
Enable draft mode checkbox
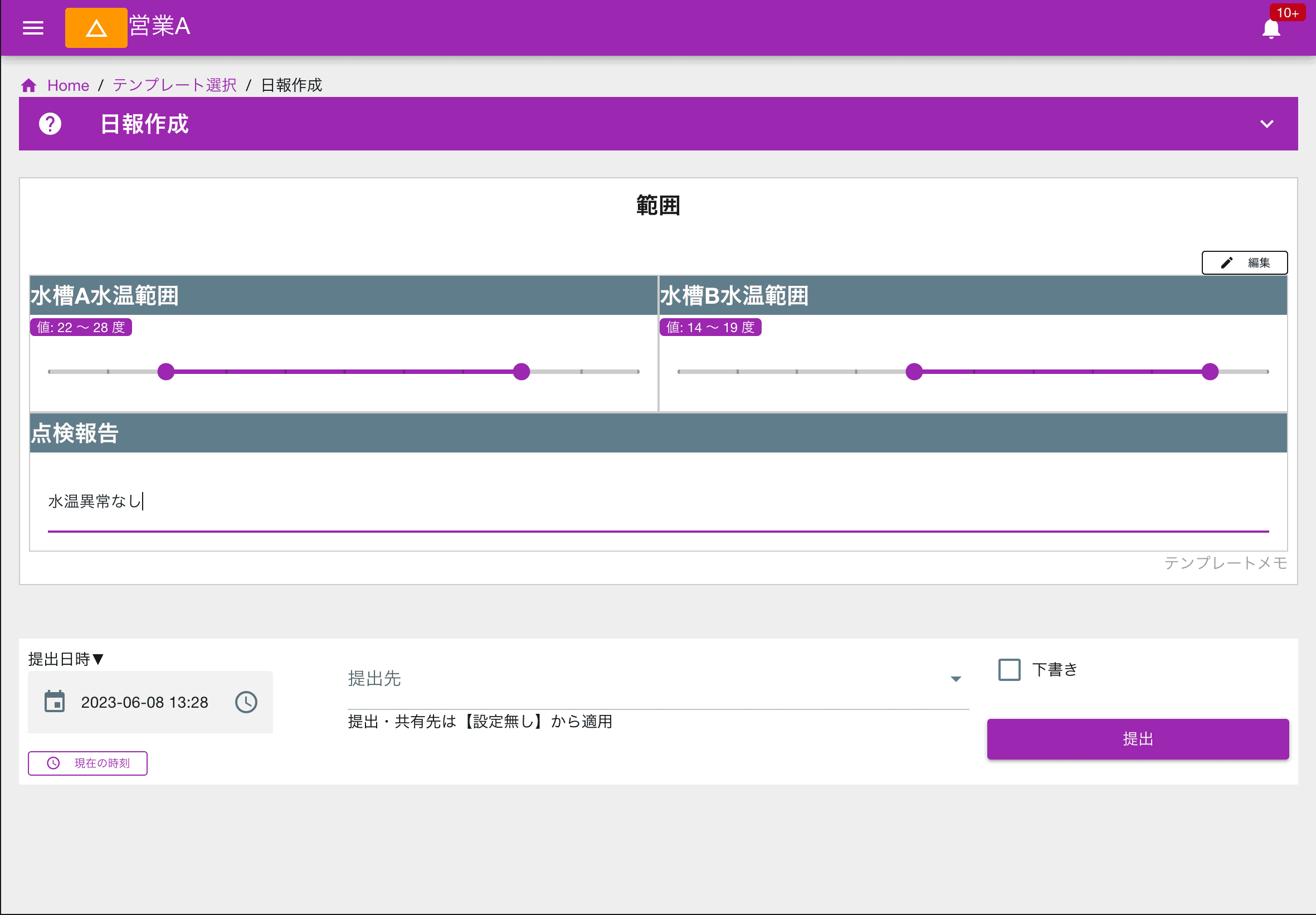coord(1009,668)
